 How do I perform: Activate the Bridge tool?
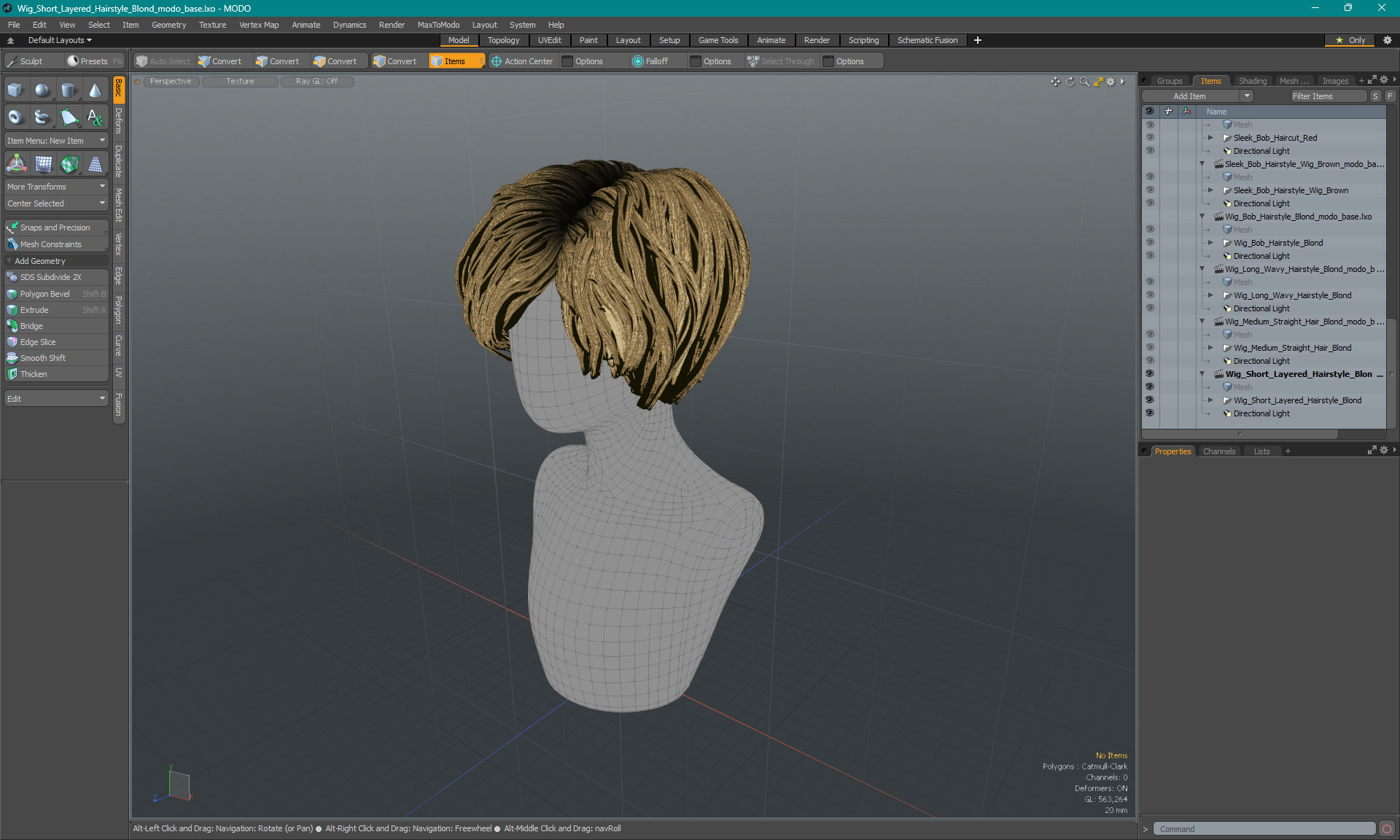56,326
